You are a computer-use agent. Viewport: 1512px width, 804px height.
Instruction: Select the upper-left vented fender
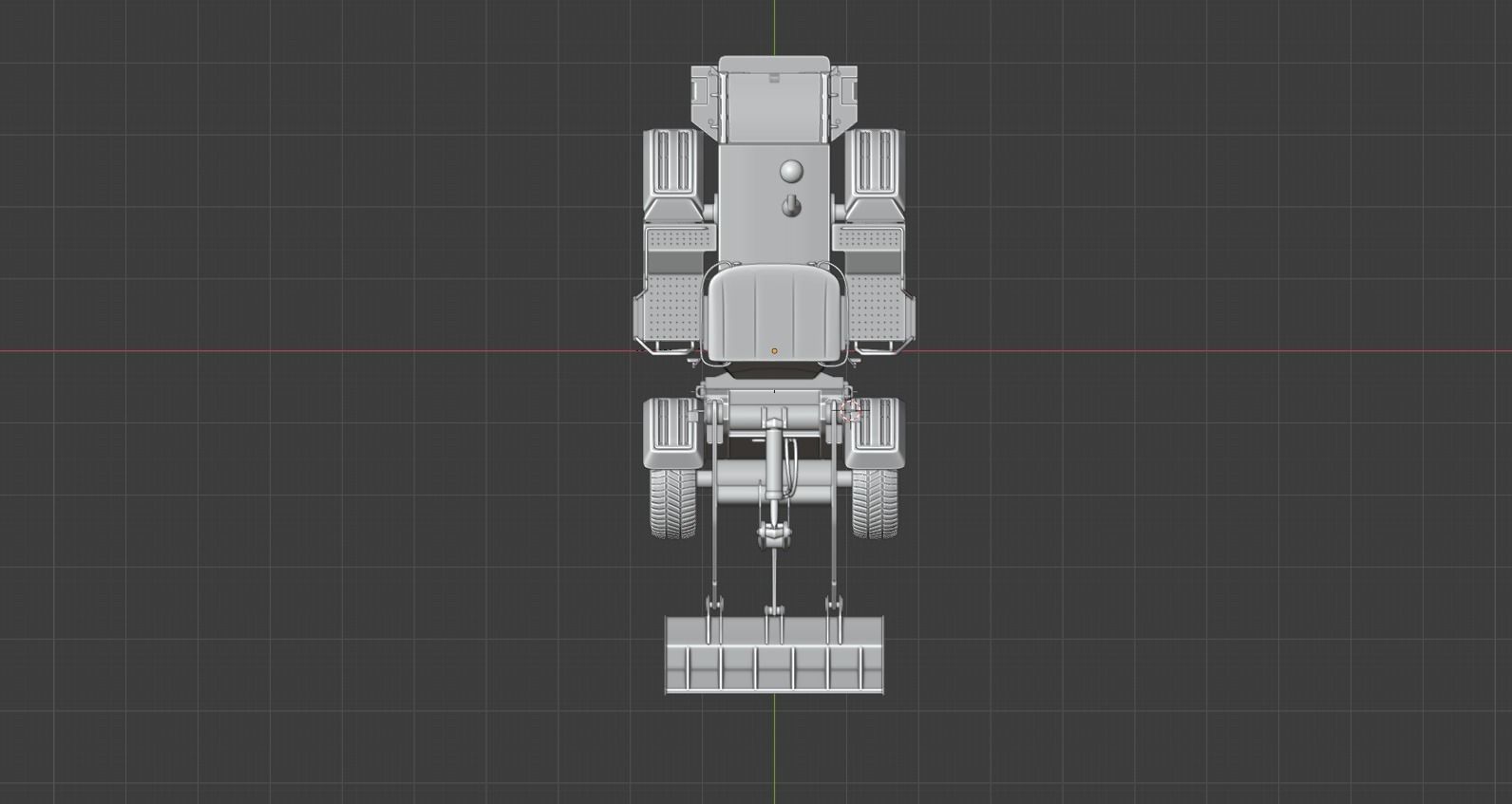tap(673, 175)
